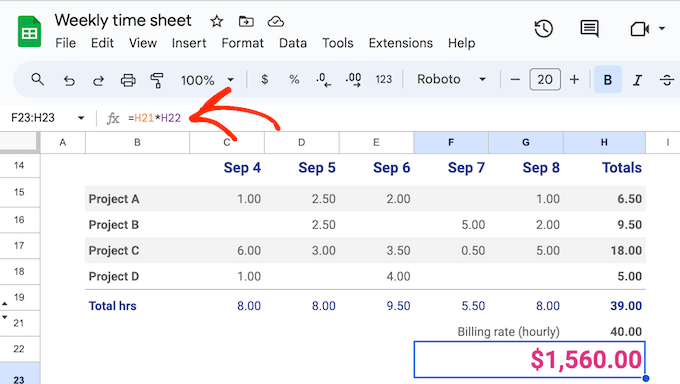Toggle italic formatting
680x384 pixels.
point(637,80)
